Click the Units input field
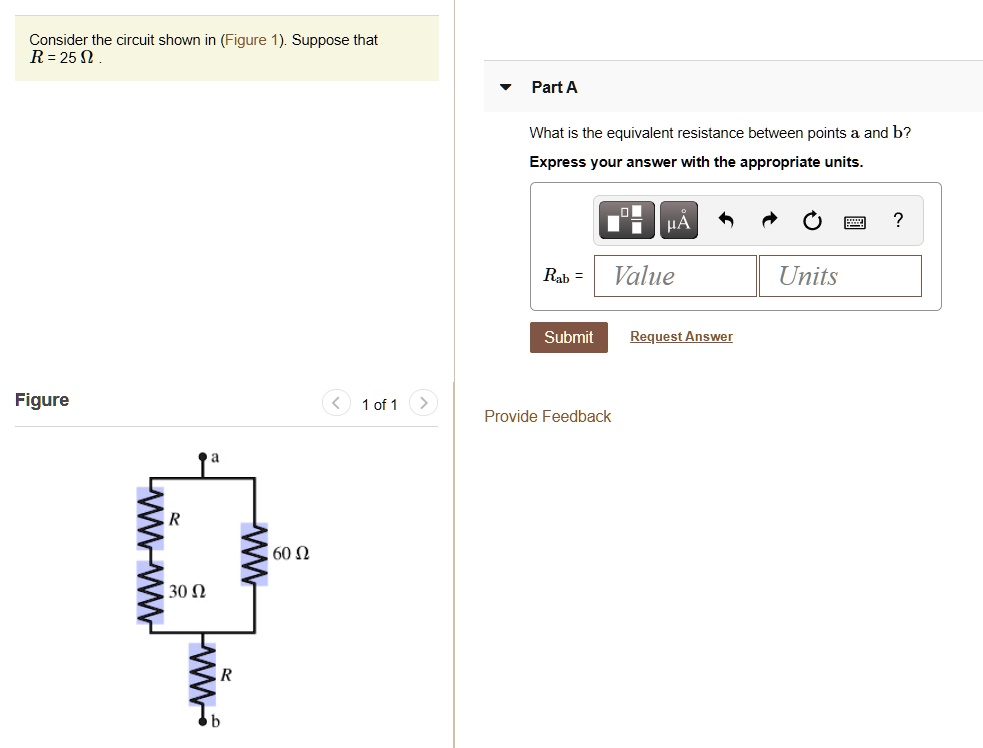This screenshot has height=748, width=983. (839, 276)
